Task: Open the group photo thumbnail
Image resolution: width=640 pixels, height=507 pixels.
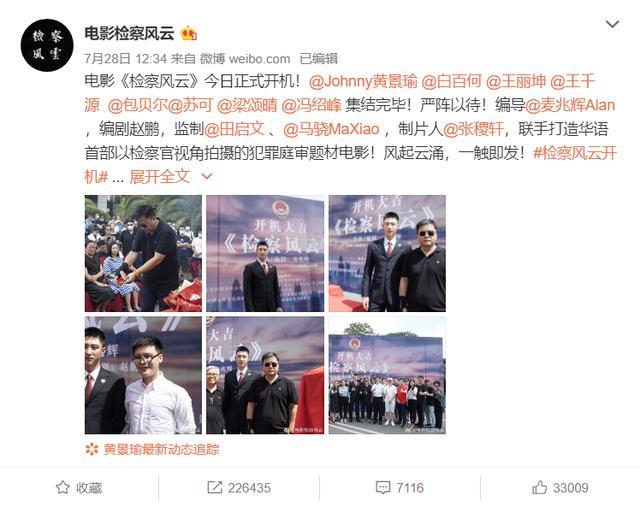Action: [x=387, y=376]
